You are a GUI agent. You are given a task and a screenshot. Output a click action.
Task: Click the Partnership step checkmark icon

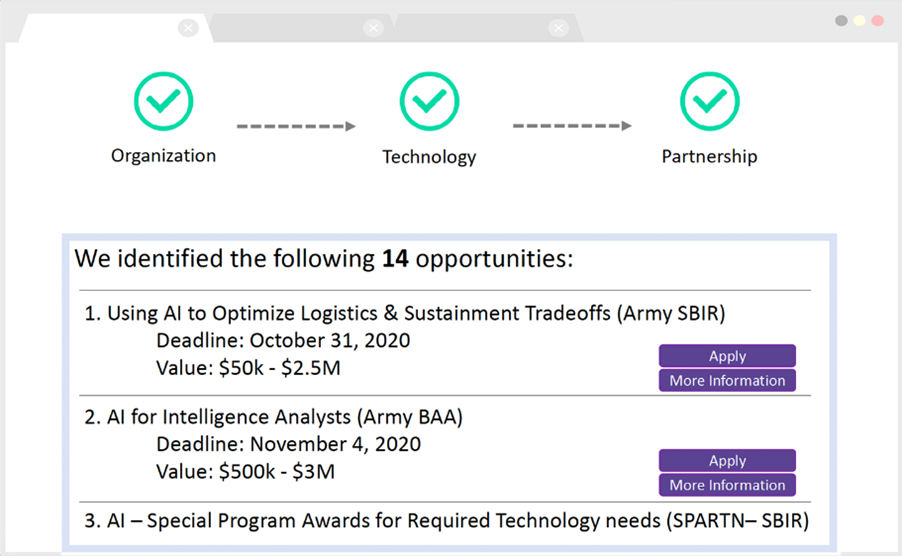click(709, 101)
